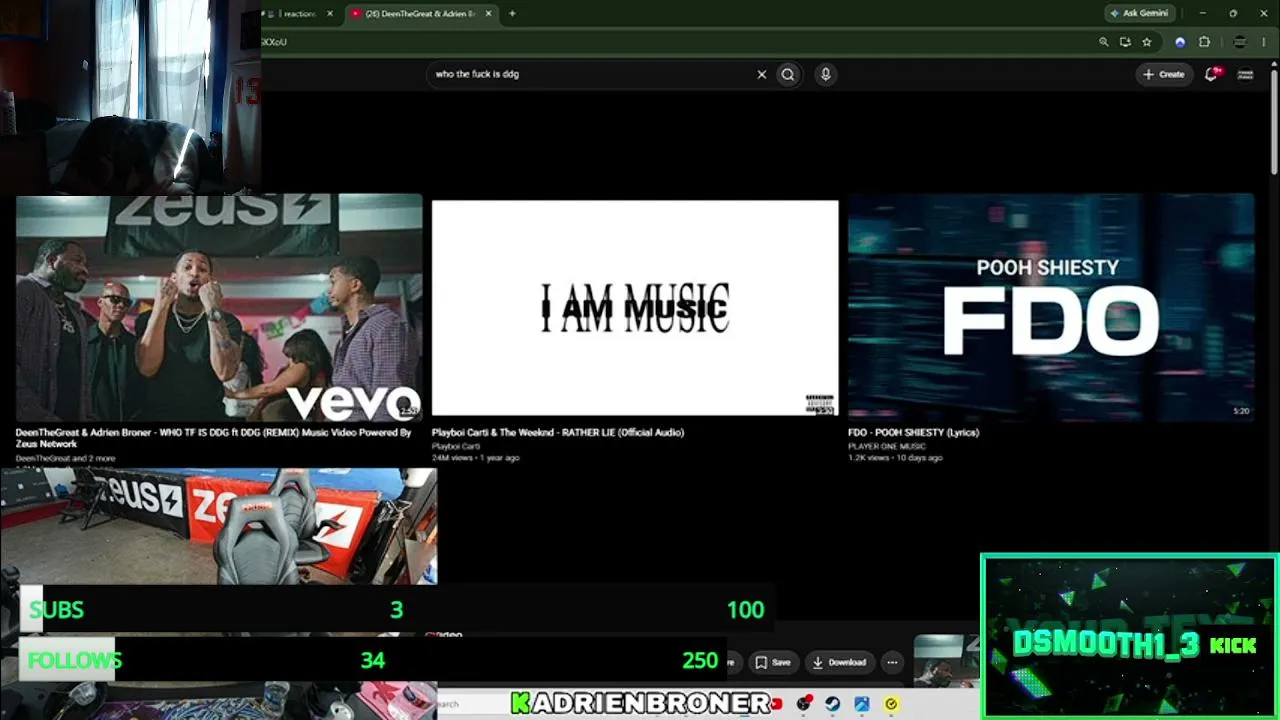Open 'RATHER LIE (Official Audio)' title
Image resolution: width=1280 pixels, height=720 pixels.
click(x=558, y=433)
